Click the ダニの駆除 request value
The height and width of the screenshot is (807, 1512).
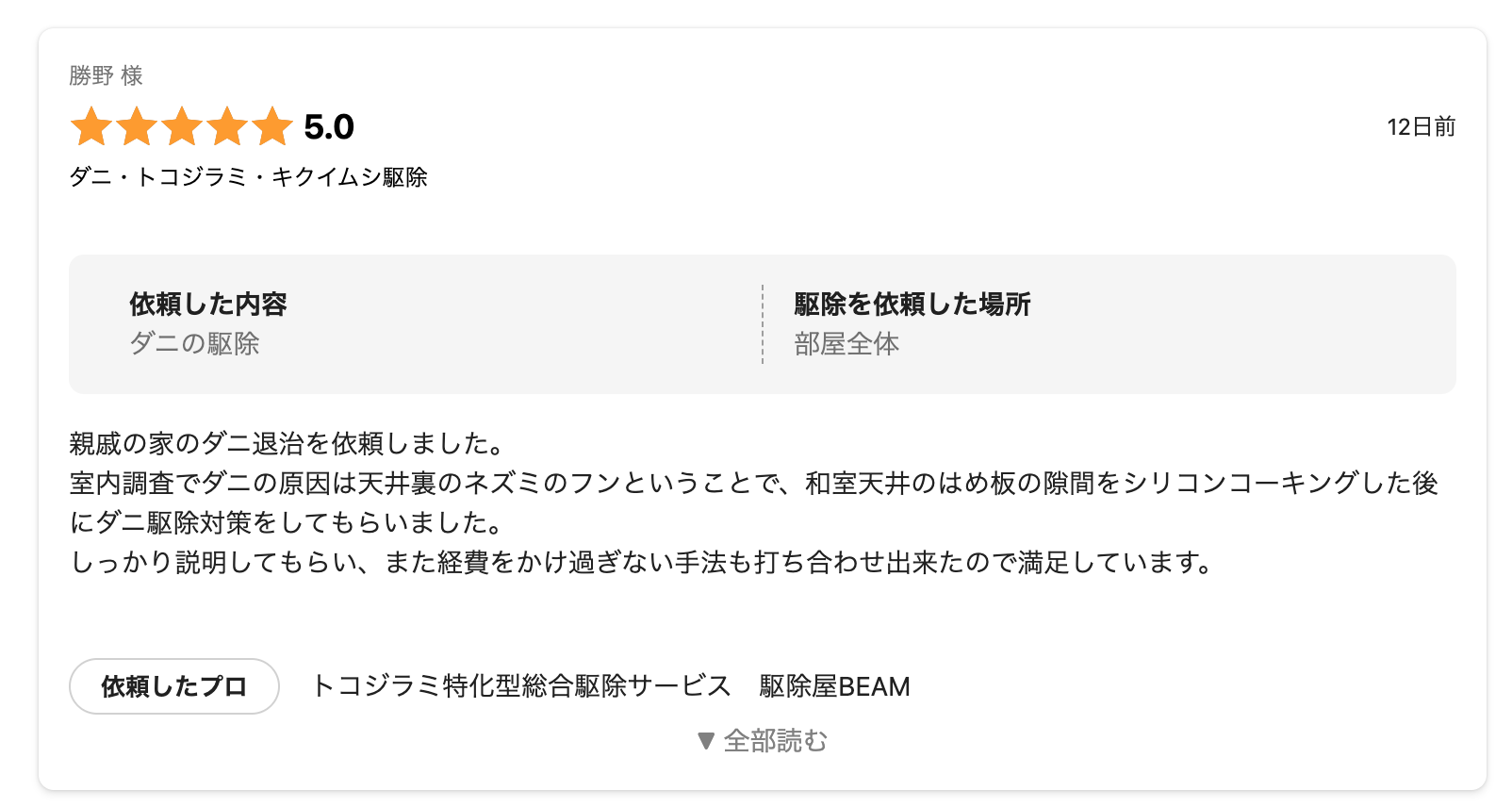[x=194, y=344]
